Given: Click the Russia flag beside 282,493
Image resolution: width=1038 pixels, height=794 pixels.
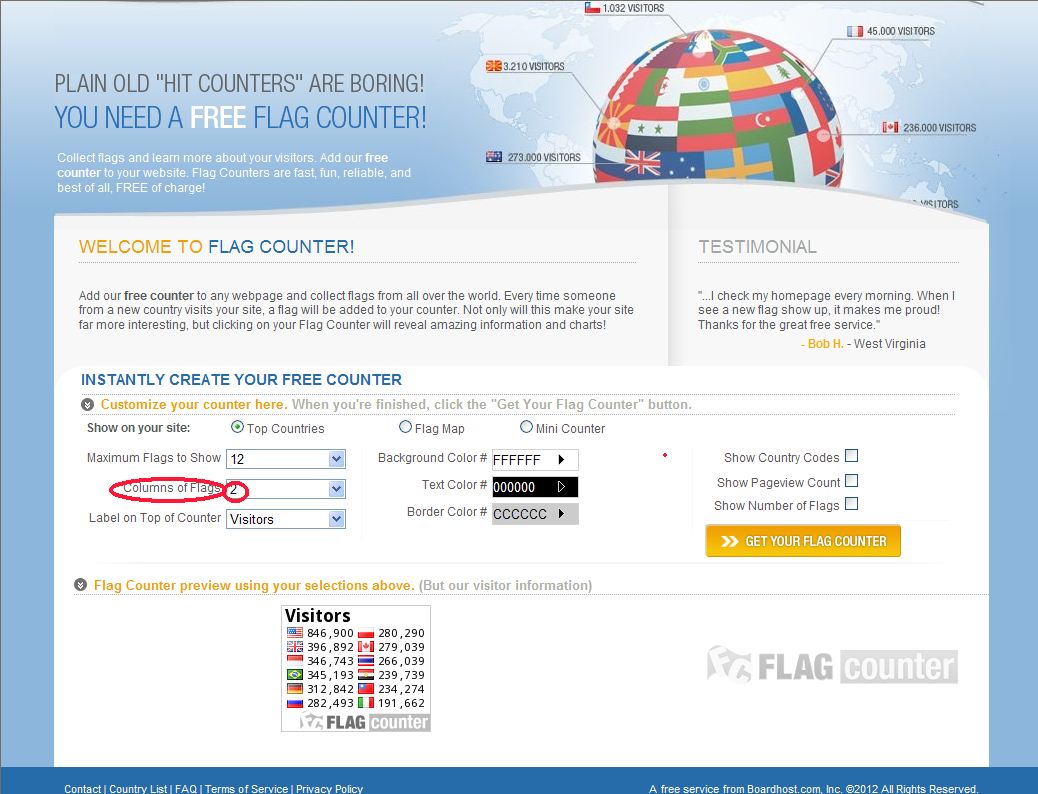Looking at the screenshot, I should click(295, 703).
